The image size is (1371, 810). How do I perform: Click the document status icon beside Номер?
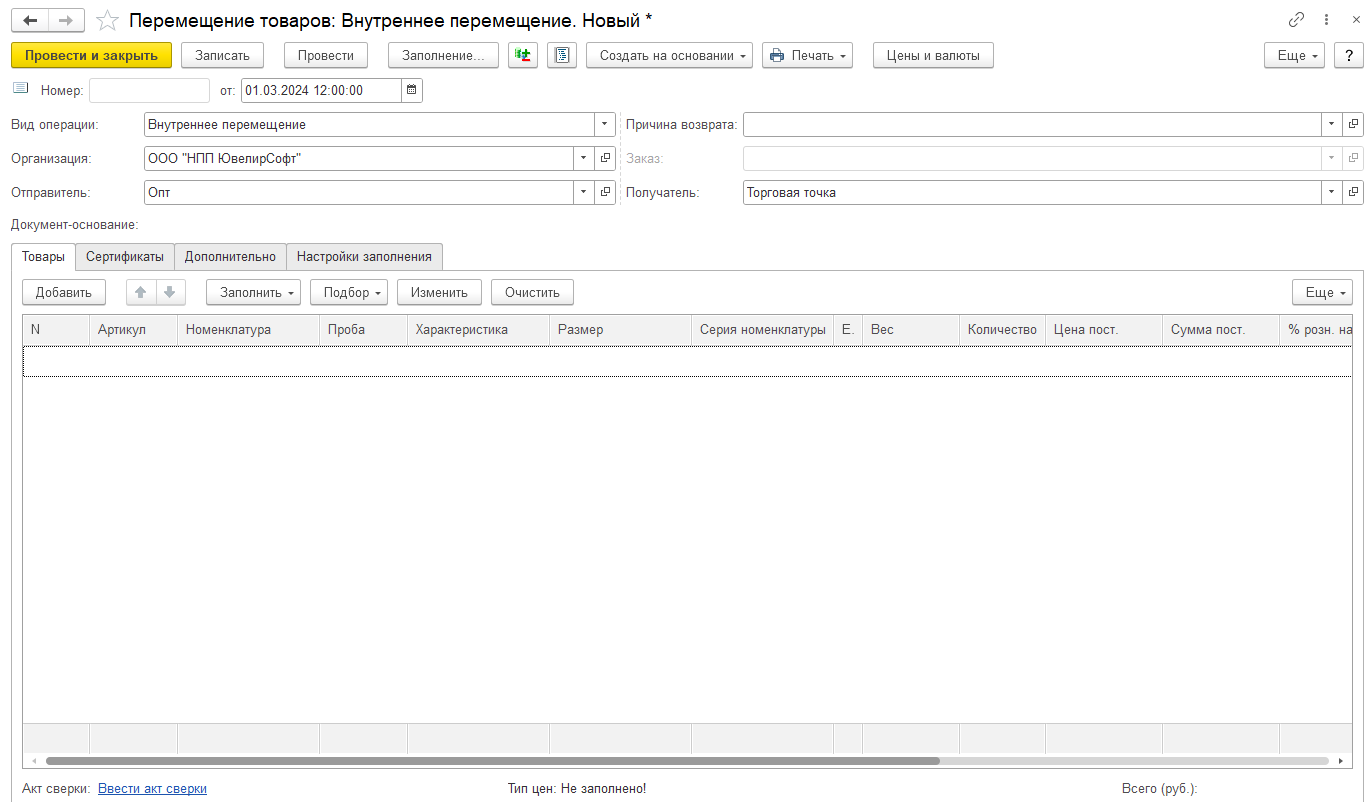click(x=21, y=89)
